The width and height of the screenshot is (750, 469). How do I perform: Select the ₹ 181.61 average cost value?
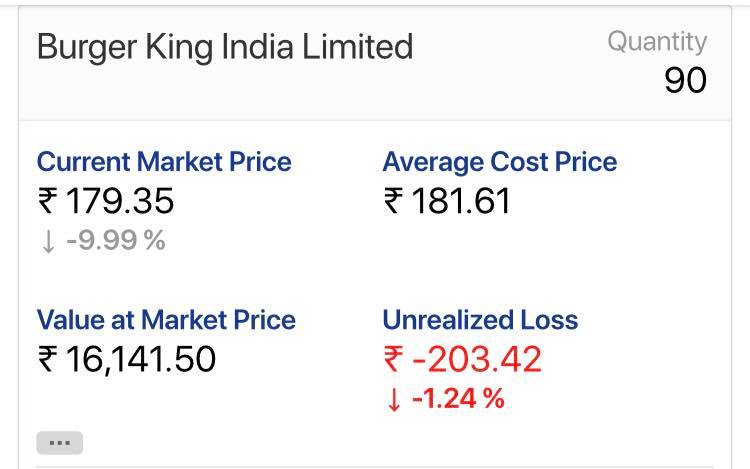pyautogui.click(x=447, y=200)
